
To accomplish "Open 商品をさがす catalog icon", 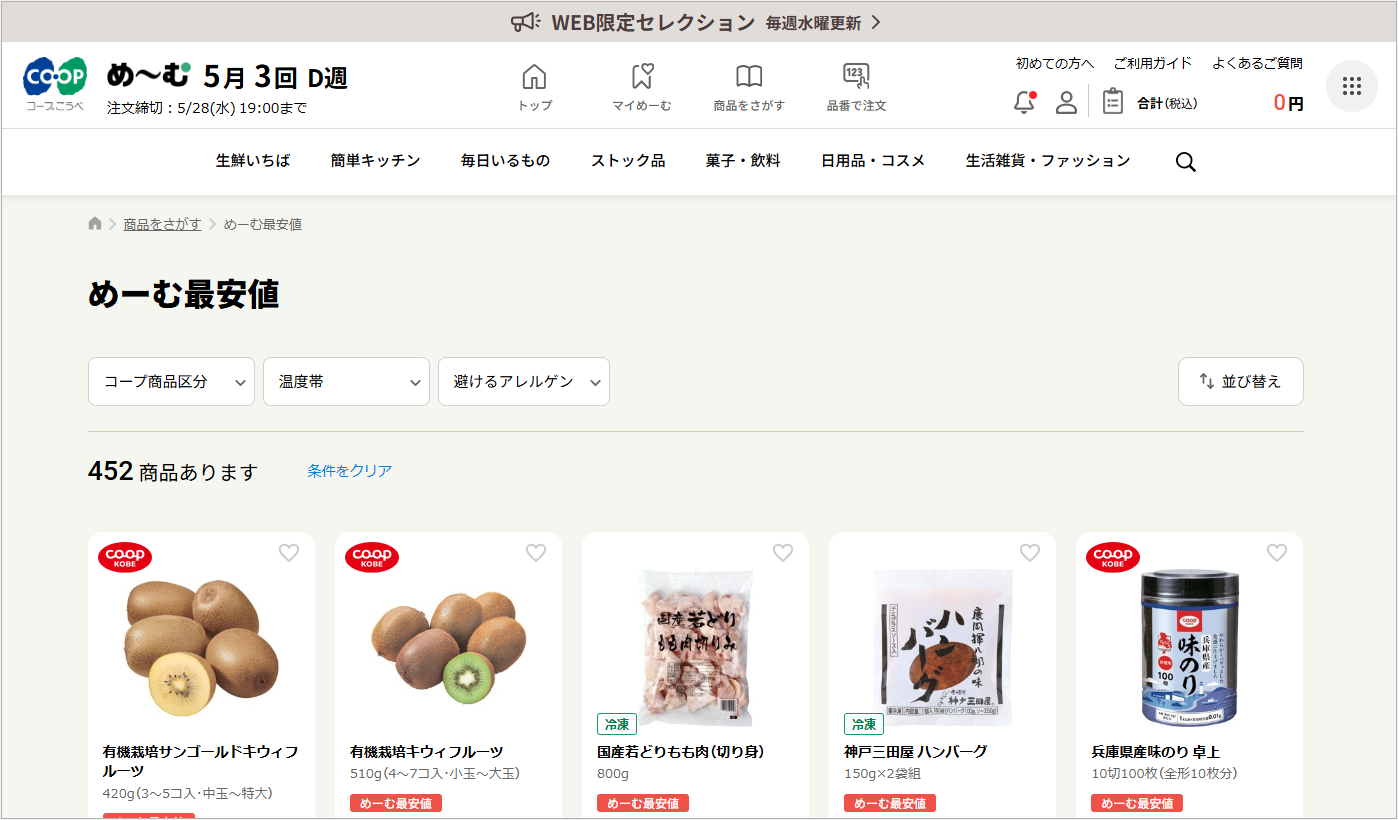I will [749, 87].
